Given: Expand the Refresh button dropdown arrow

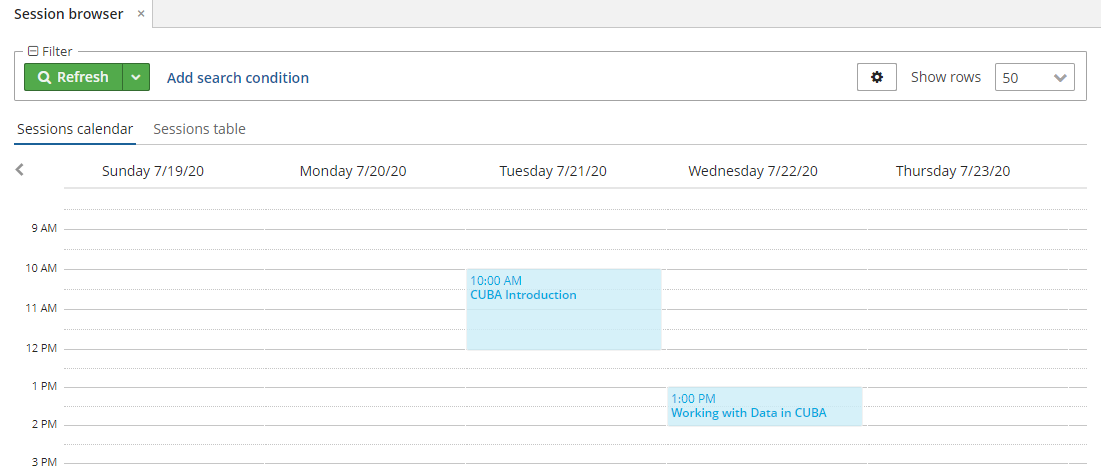Looking at the screenshot, I should tap(136, 77).
